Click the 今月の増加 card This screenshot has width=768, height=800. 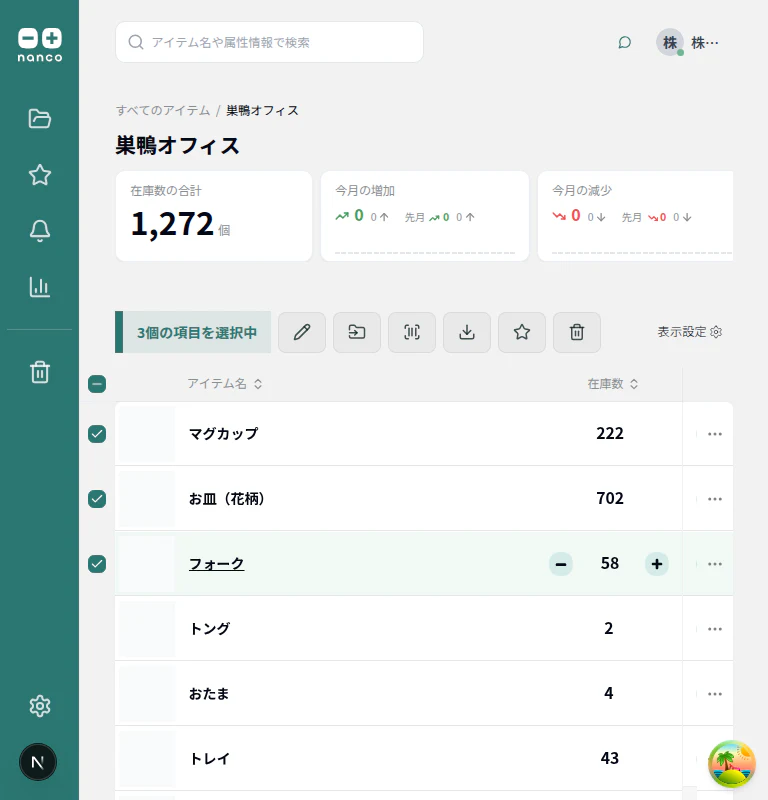(425, 216)
